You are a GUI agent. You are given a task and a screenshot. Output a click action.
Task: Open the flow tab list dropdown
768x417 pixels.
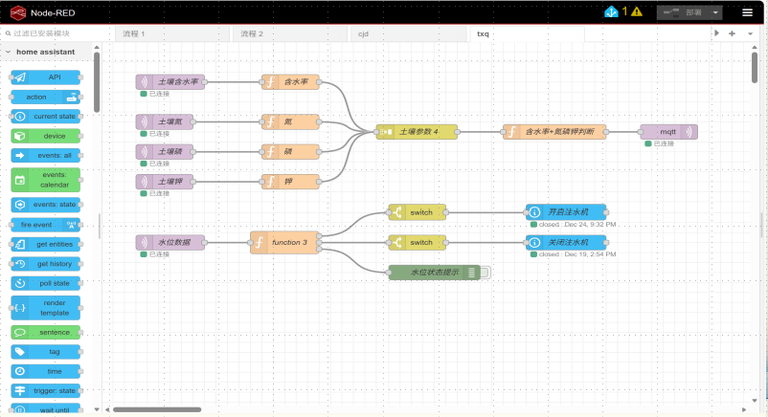click(750, 33)
